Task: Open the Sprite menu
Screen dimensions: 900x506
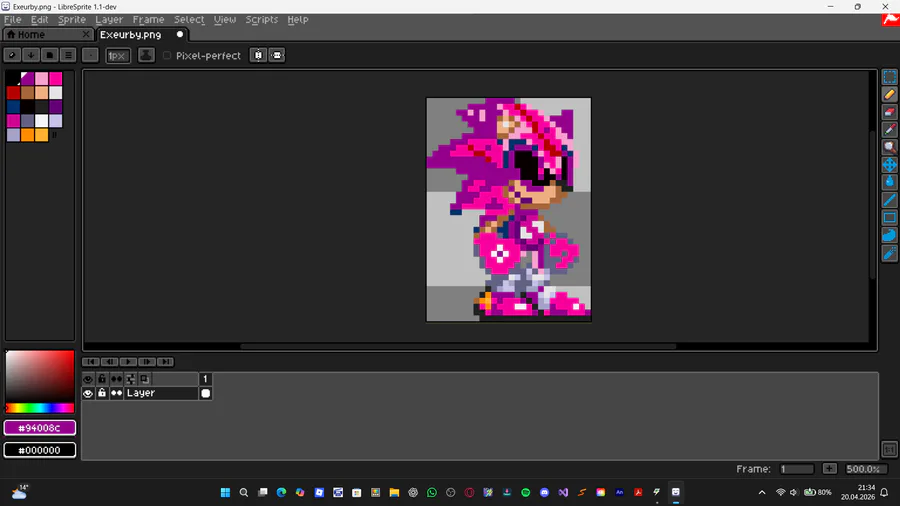Action: [72, 20]
